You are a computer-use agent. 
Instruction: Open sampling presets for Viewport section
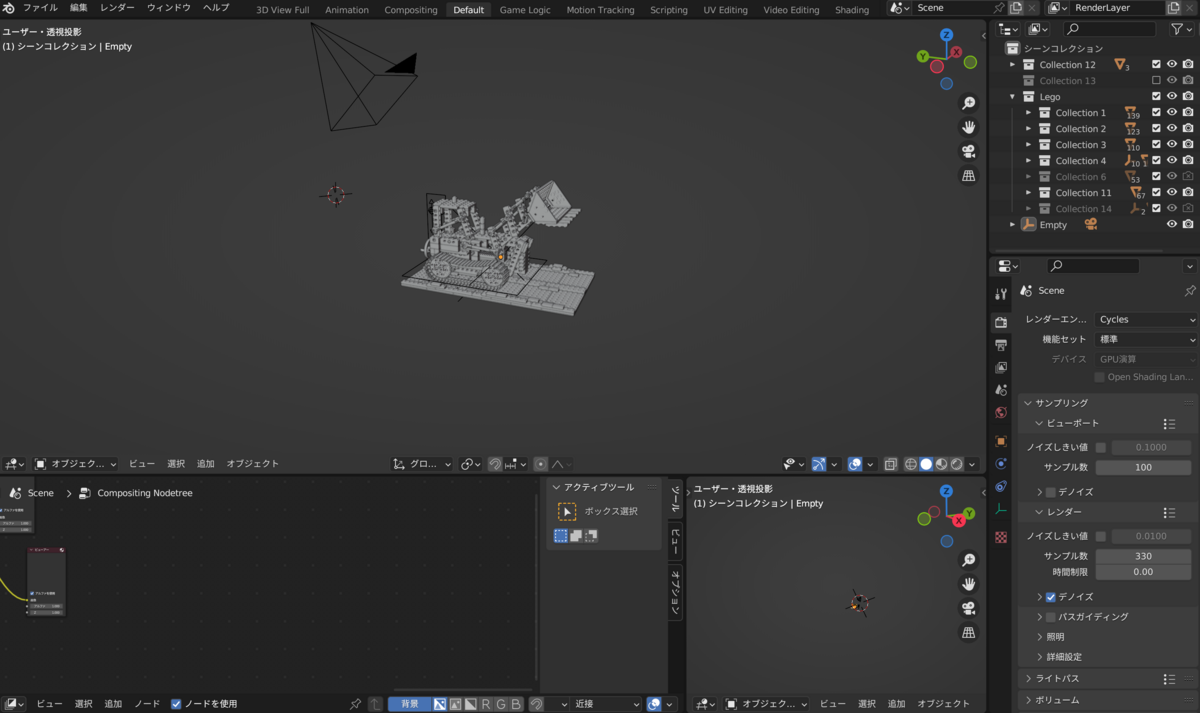coord(1169,424)
